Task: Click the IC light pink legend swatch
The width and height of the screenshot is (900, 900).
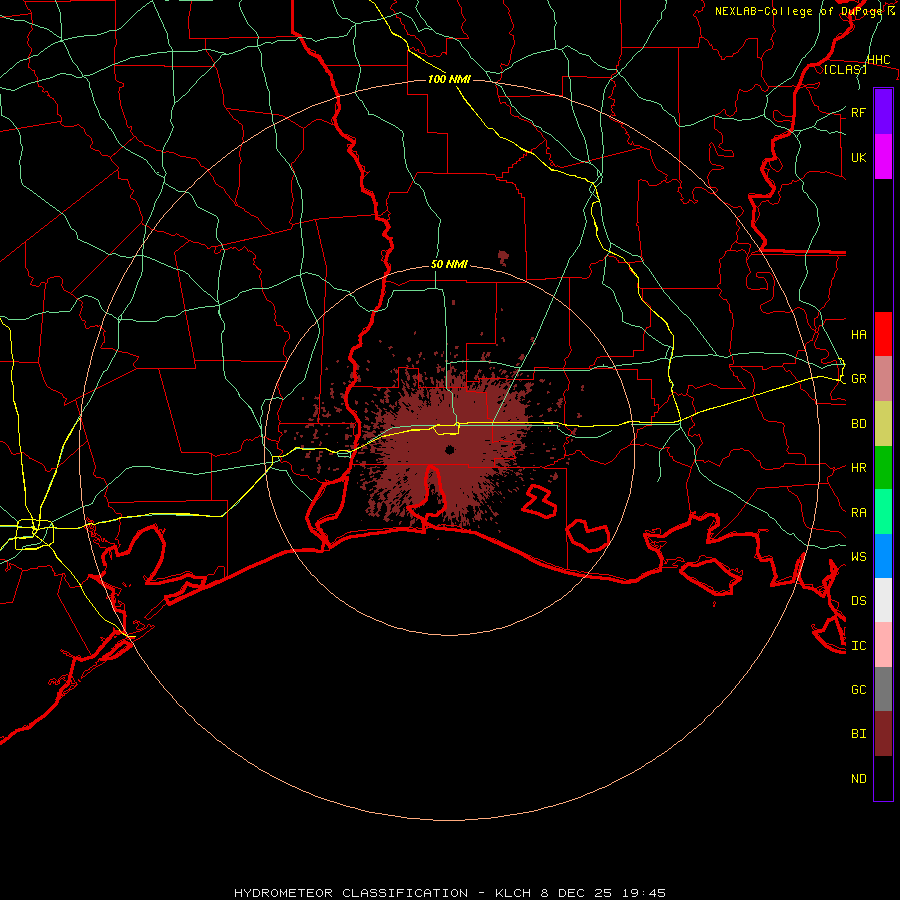Action: pos(883,645)
